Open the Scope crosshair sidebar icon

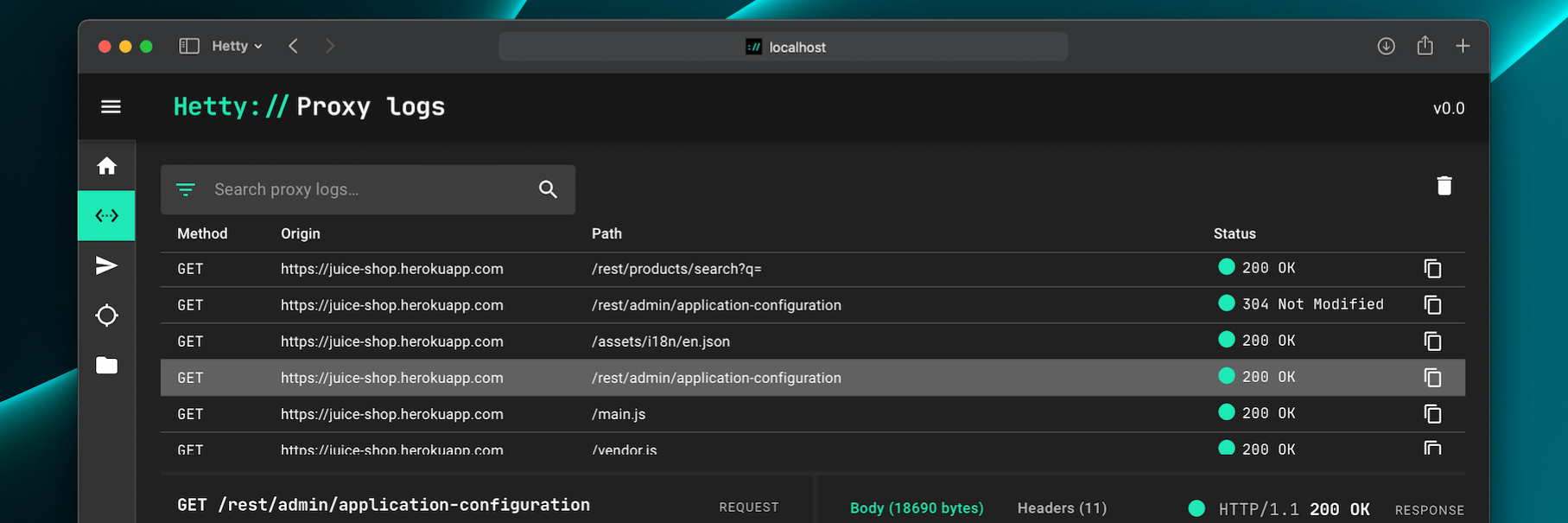point(106,316)
